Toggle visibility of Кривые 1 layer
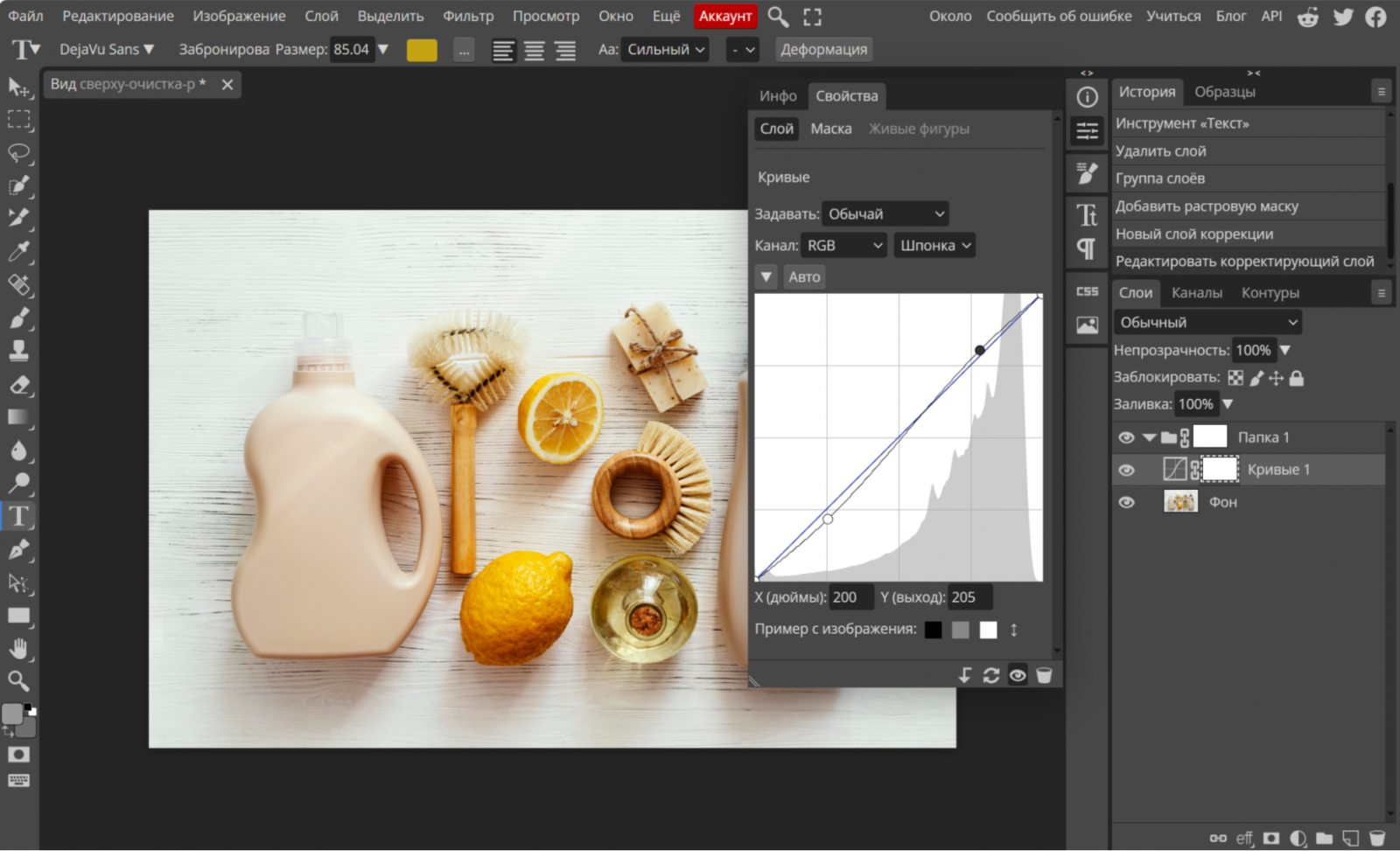The height and width of the screenshot is (851, 1400). tap(1126, 470)
